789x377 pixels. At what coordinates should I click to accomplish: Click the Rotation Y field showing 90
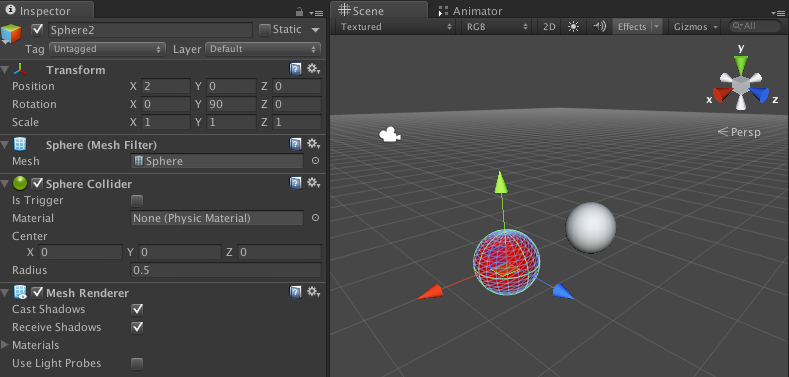[231, 104]
